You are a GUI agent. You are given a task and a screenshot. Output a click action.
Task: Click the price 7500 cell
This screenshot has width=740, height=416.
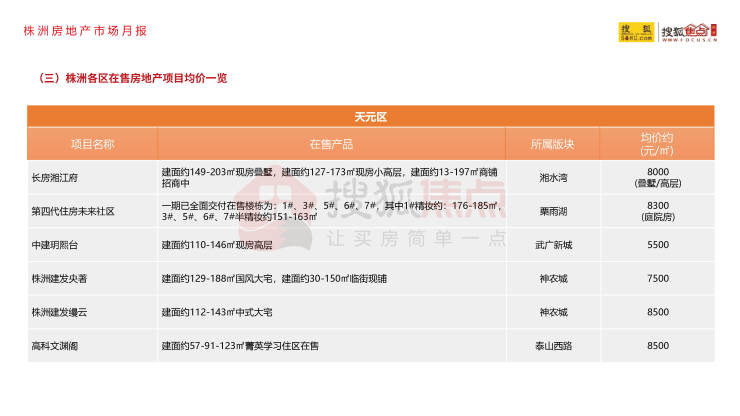tap(657, 279)
